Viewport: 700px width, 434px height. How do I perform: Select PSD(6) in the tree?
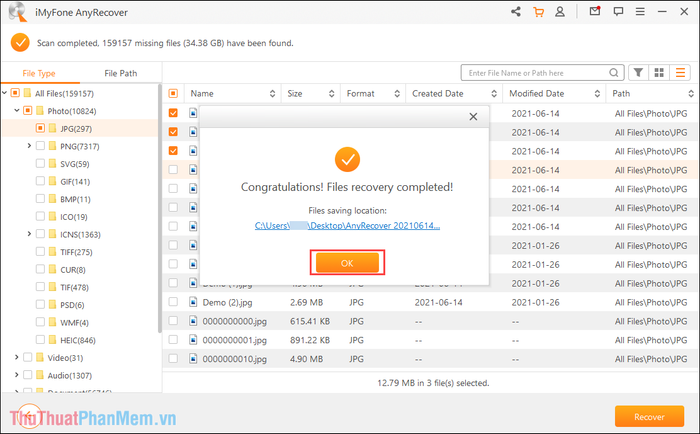(x=72, y=305)
